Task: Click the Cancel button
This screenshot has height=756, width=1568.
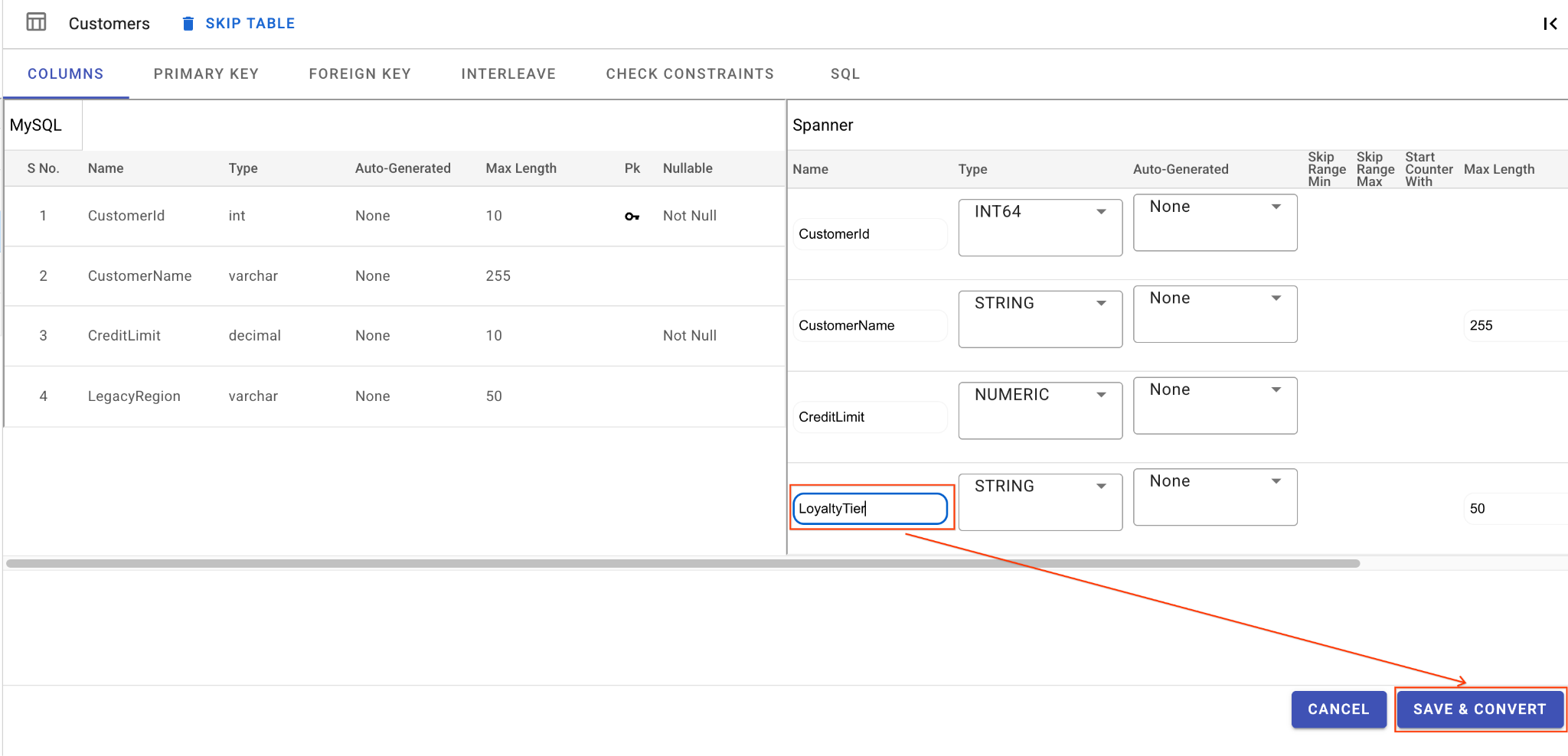Action: (1338, 709)
